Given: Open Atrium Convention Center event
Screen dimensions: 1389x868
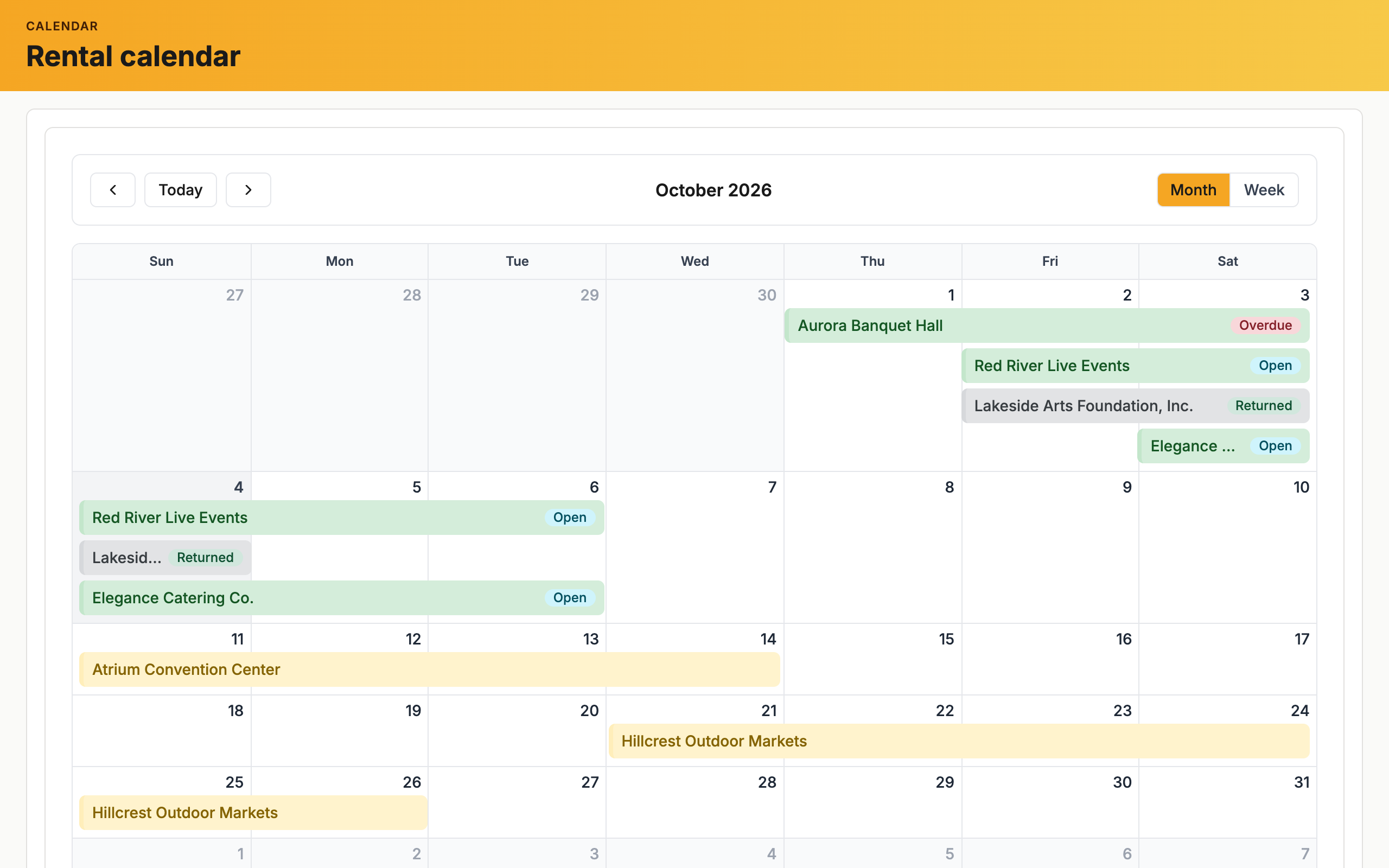Looking at the screenshot, I should pos(430,669).
